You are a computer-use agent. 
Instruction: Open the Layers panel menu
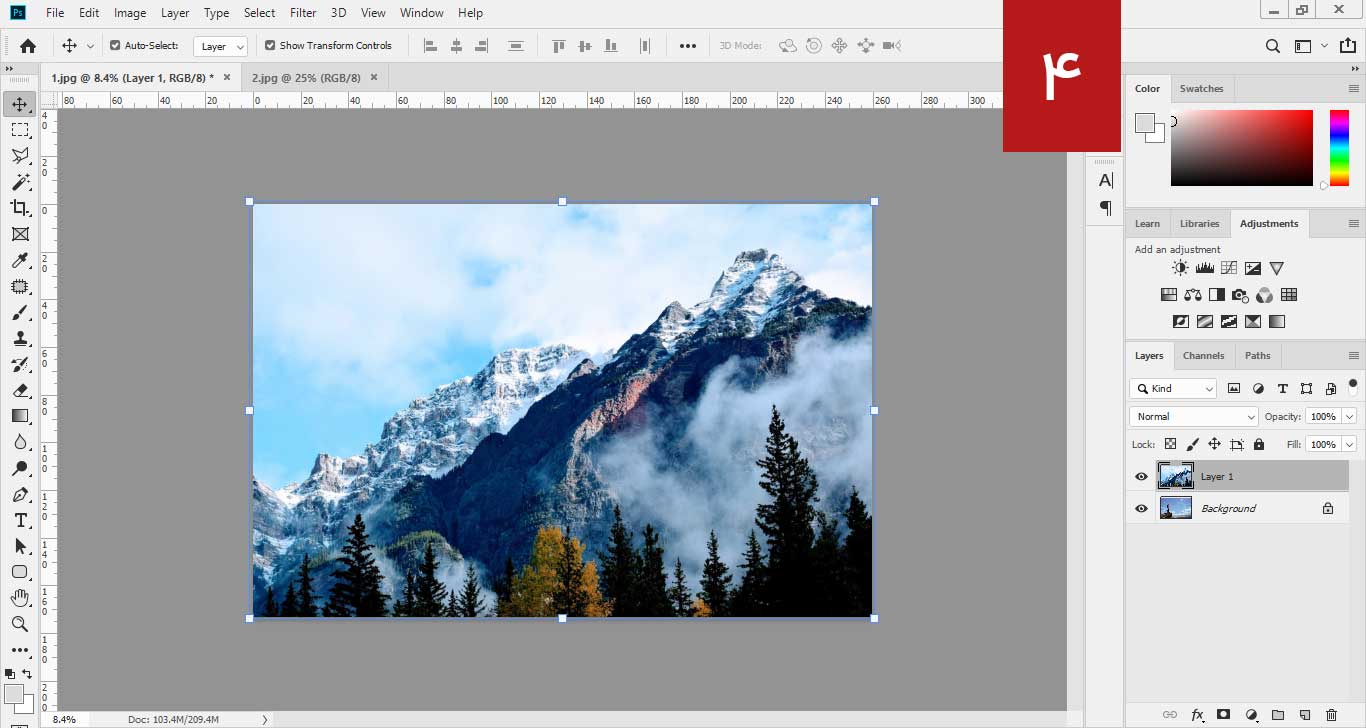click(x=1354, y=355)
